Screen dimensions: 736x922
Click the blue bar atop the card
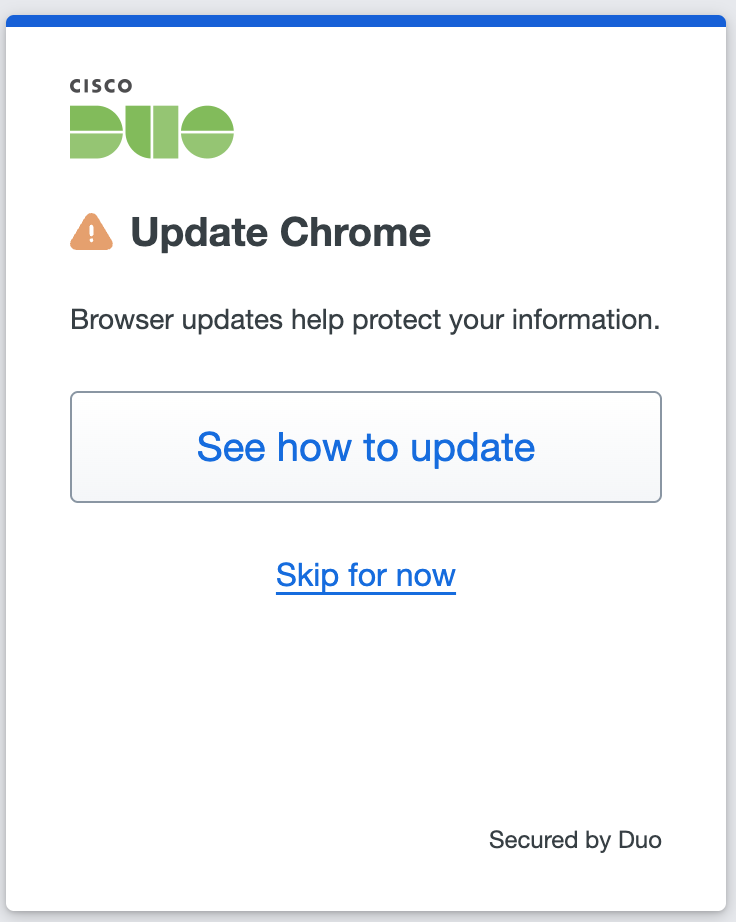(x=366, y=21)
